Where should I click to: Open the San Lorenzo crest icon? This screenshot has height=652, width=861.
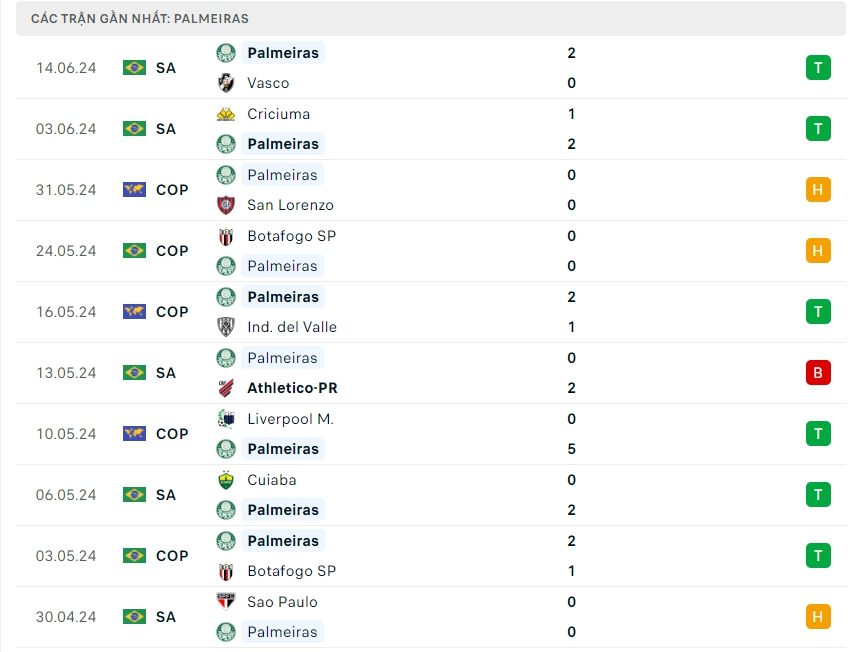click(x=226, y=205)
